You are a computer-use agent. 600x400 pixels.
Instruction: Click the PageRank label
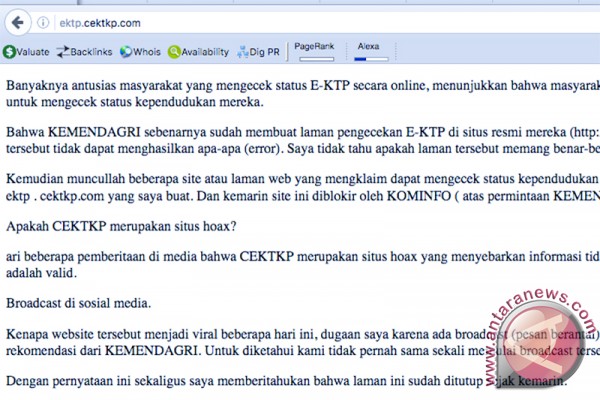(314, 46)
